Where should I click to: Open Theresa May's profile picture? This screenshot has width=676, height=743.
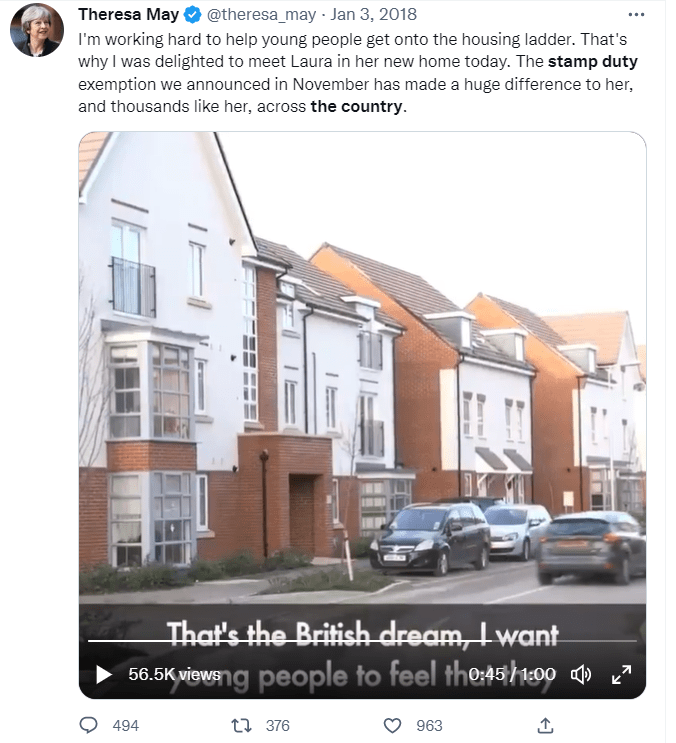(37, 30)
